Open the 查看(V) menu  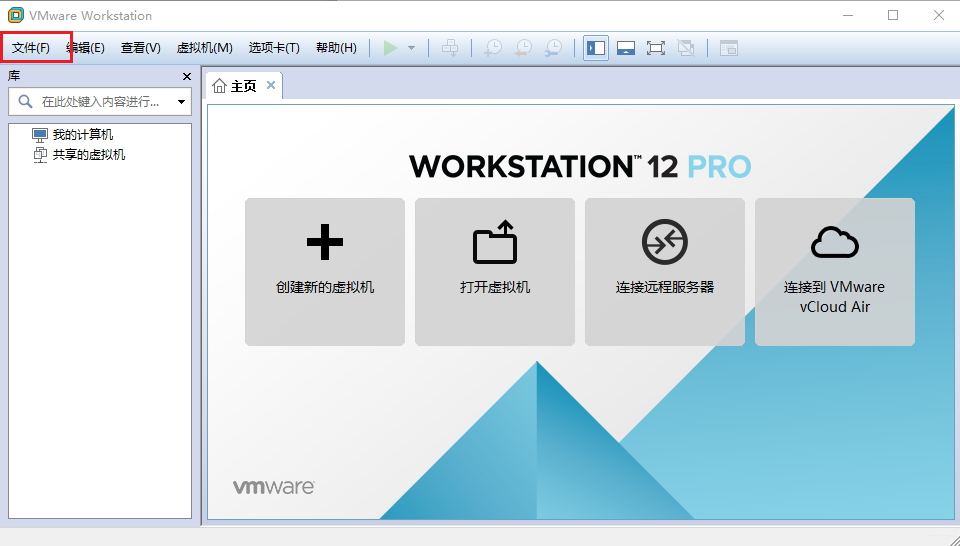141,48
